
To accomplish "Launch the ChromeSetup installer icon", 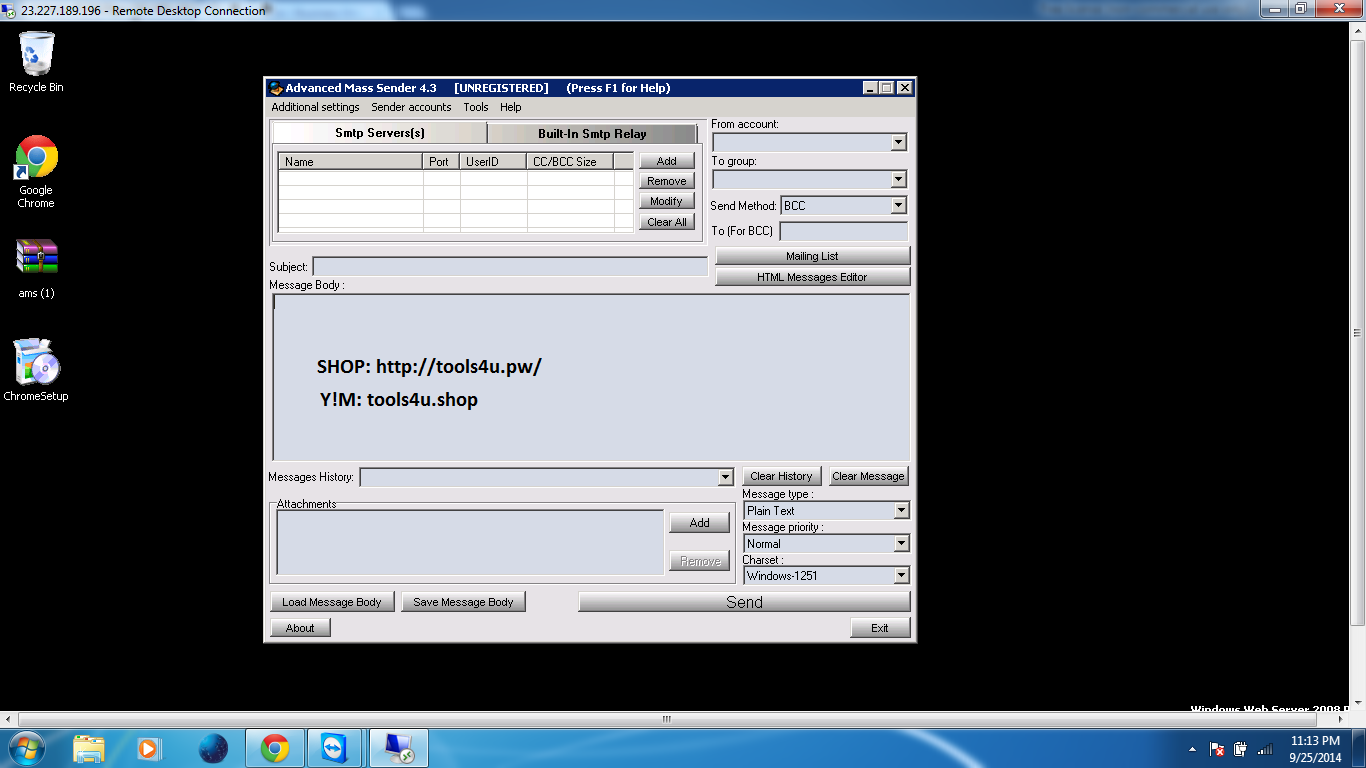I will point(36,368).
